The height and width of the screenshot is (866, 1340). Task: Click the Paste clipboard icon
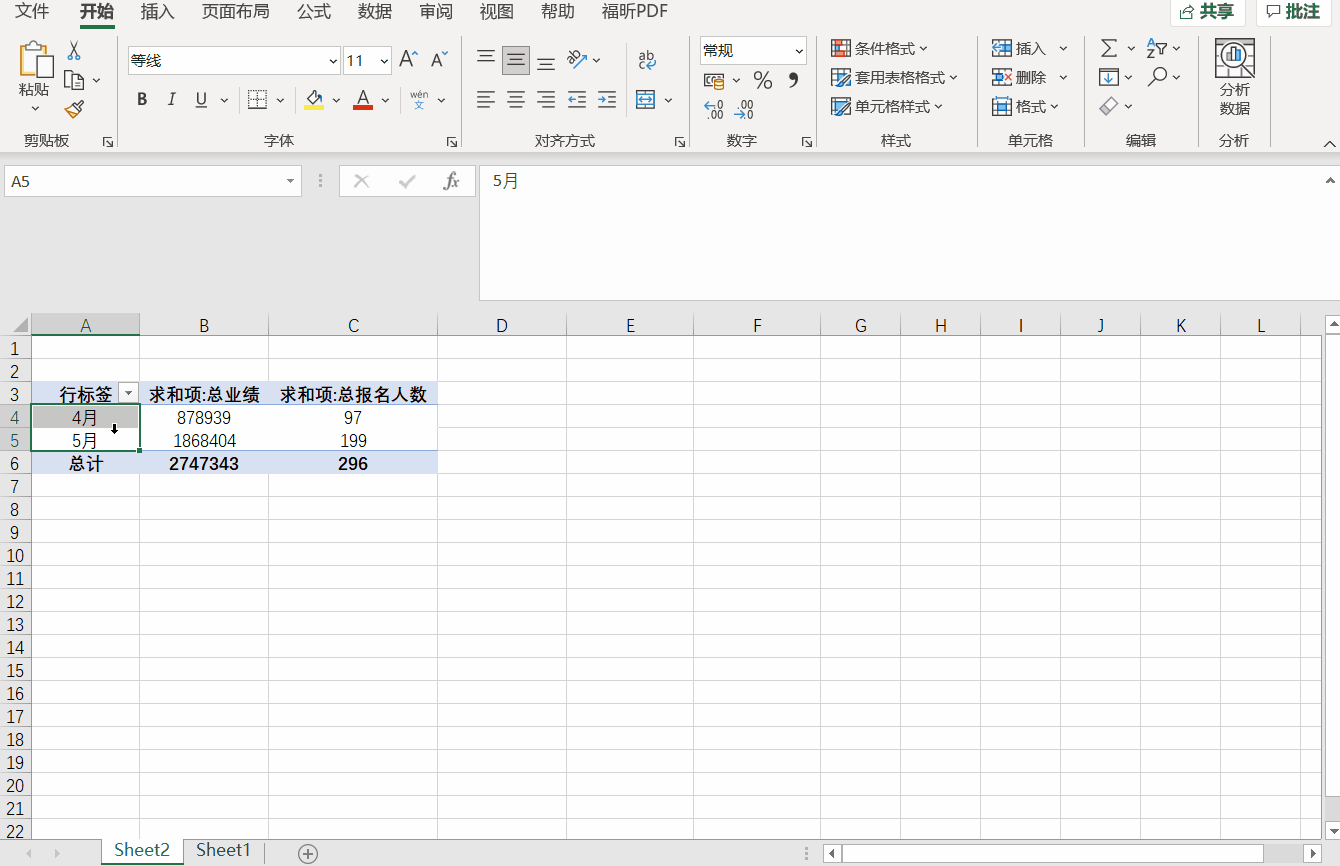35,61
